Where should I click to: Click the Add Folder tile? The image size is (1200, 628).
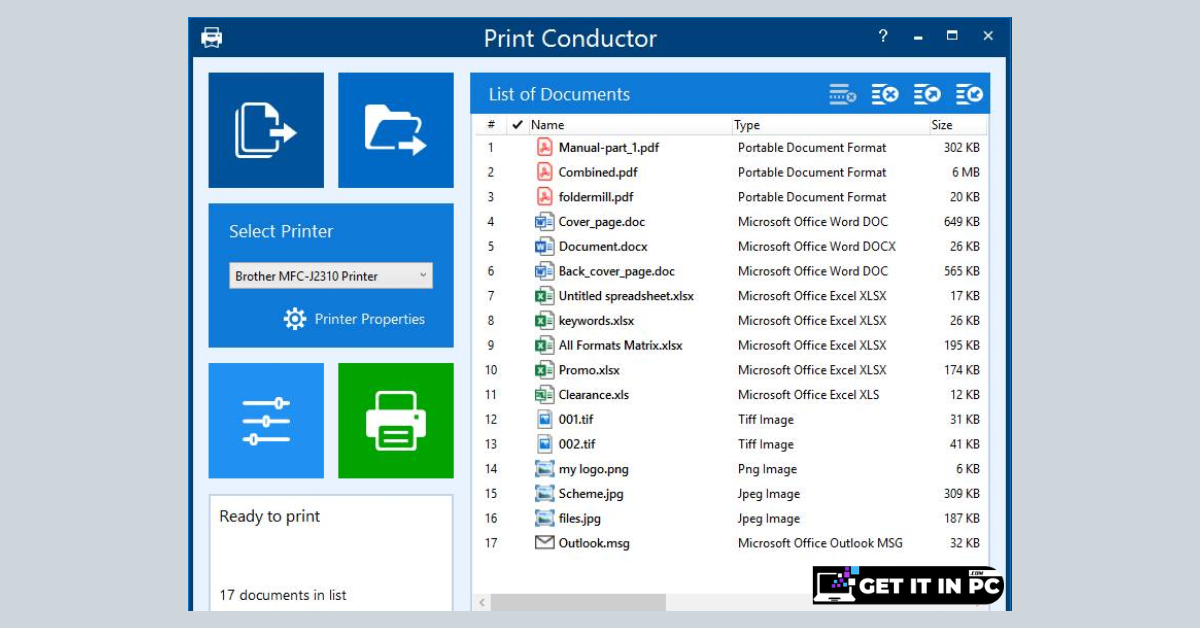pyautogui.click(x=396, y=130)
